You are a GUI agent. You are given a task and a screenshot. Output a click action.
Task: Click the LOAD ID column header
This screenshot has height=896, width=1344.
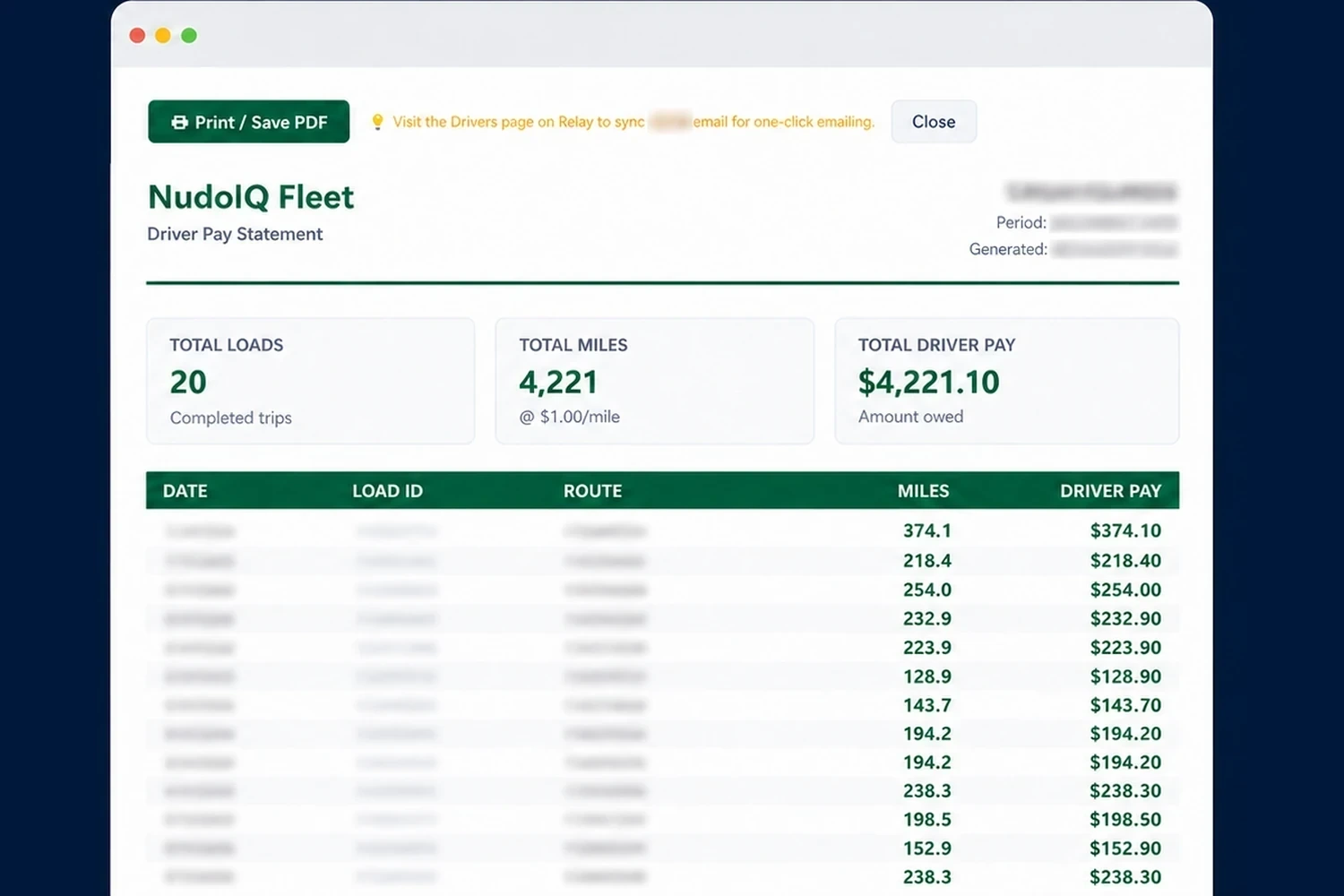[x=387, y=491]
